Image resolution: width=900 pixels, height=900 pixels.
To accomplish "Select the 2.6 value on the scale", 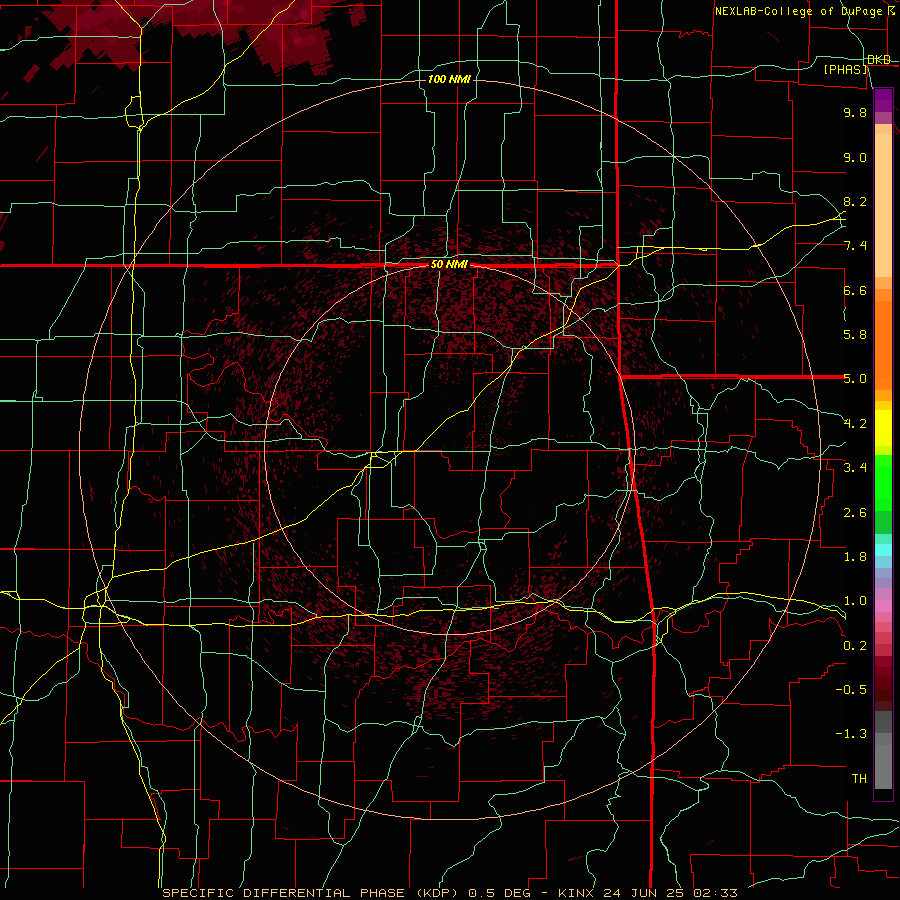I will coord(855,513).
